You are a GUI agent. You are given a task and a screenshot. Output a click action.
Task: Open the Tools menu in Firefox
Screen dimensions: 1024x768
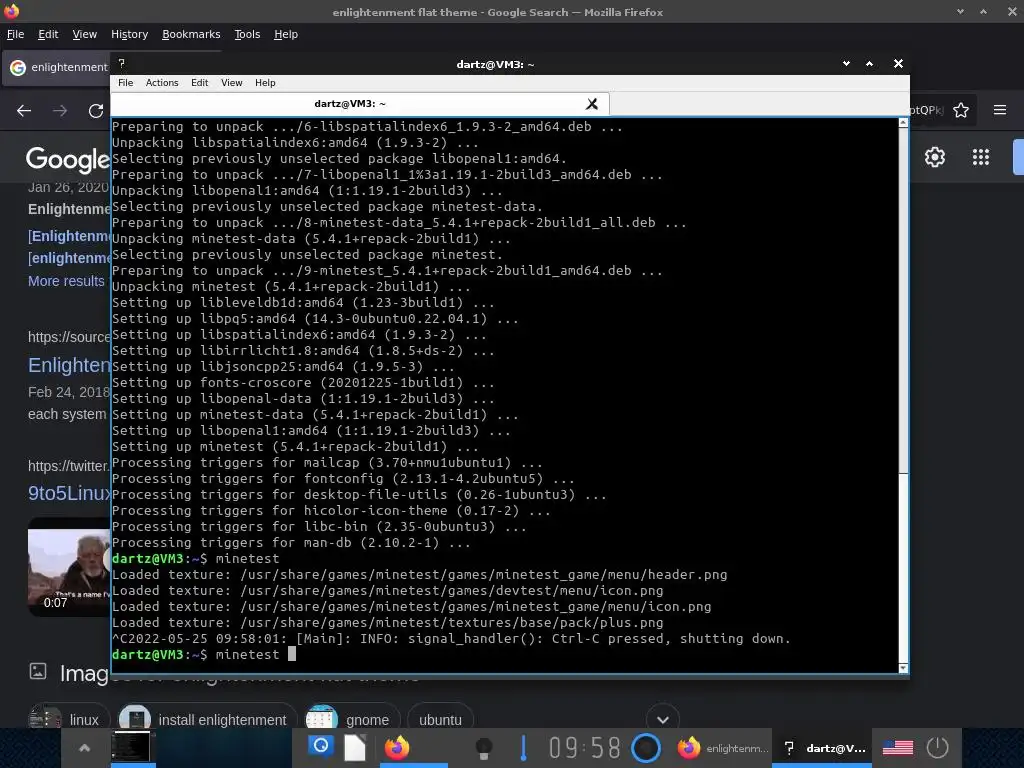[x=247, y=34]
